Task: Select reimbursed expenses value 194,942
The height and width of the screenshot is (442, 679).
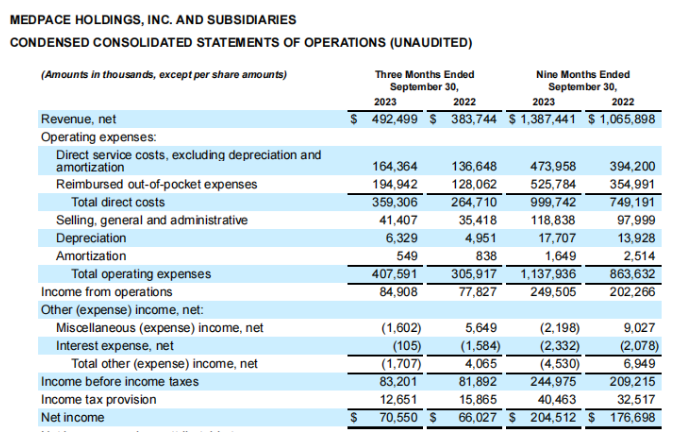Action: pos(395,184)
